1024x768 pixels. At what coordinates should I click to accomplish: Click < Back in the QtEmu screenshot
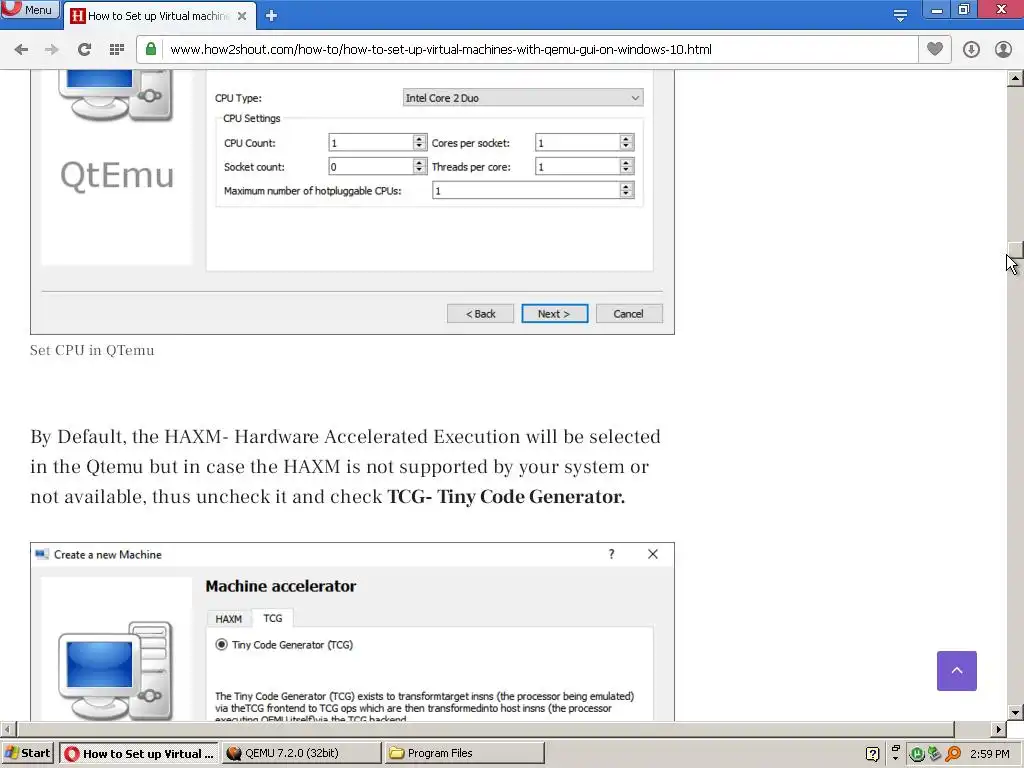click(x=480, y=313)
